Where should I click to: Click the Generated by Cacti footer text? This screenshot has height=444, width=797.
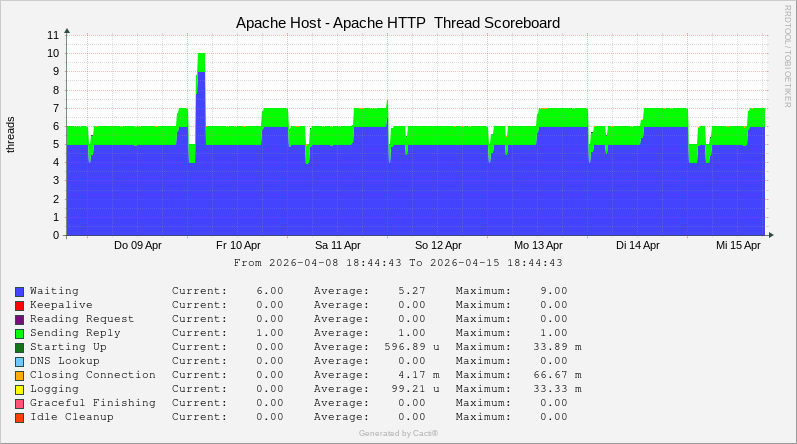(x=398, y=433)
